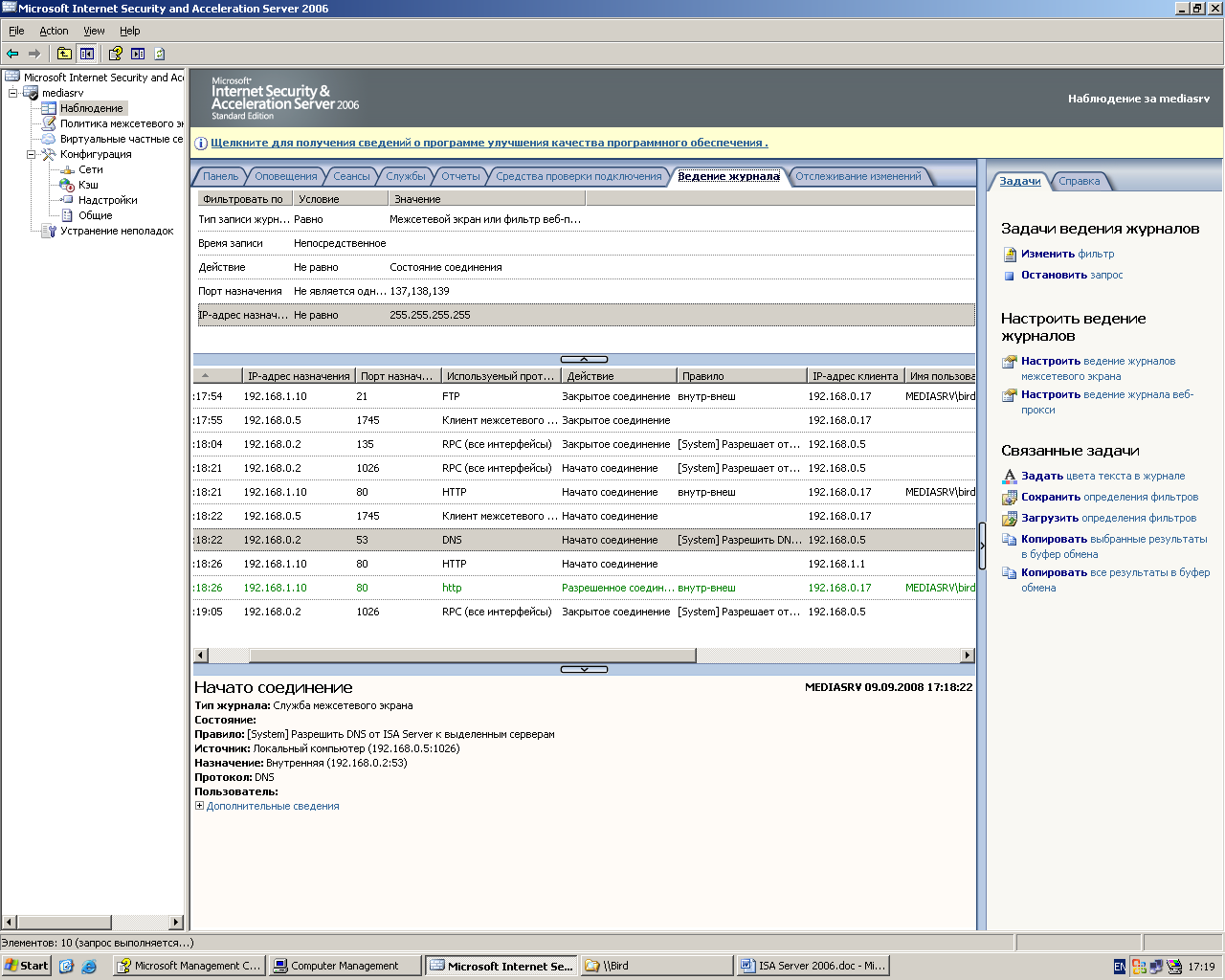Viewport: 1225px width, 980px height.
Task: Open Отслеживание изменений tab
Action: [x=858, y=176]
